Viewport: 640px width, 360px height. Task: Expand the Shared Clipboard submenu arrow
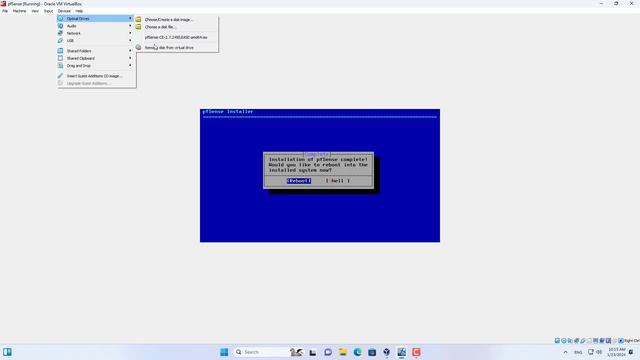(x=130, y=58)
